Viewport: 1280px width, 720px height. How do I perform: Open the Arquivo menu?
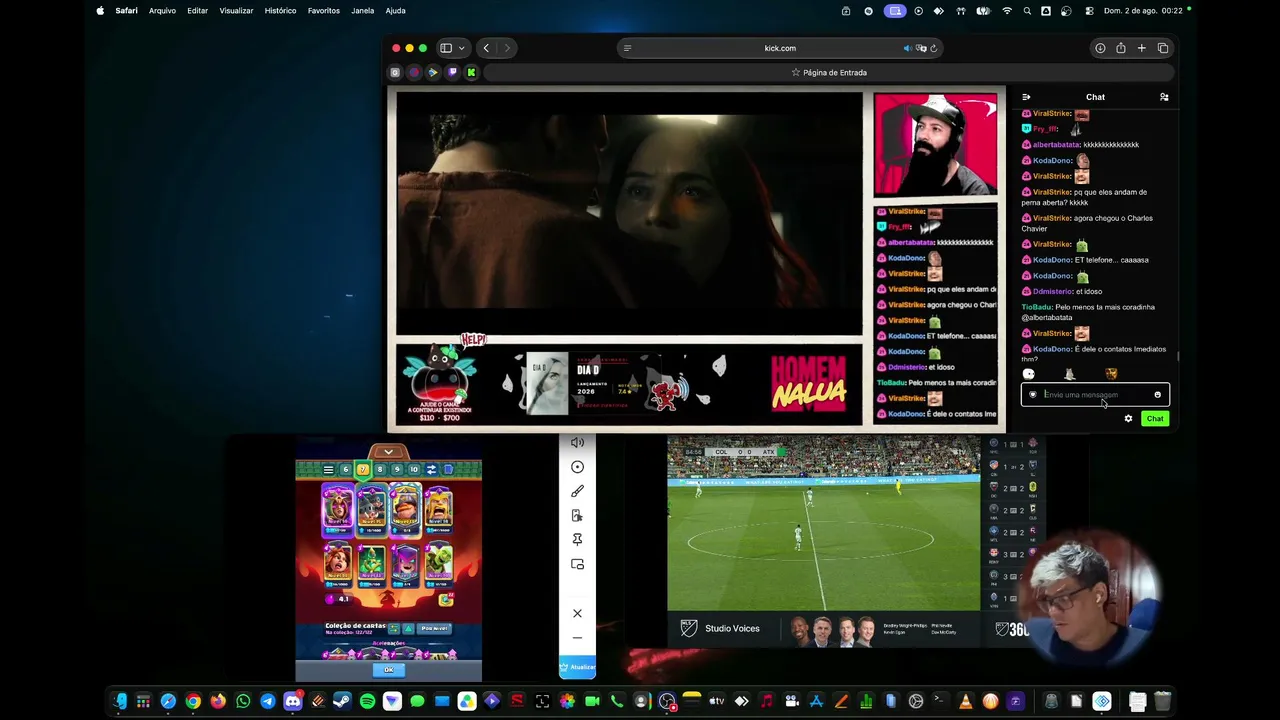162,11
